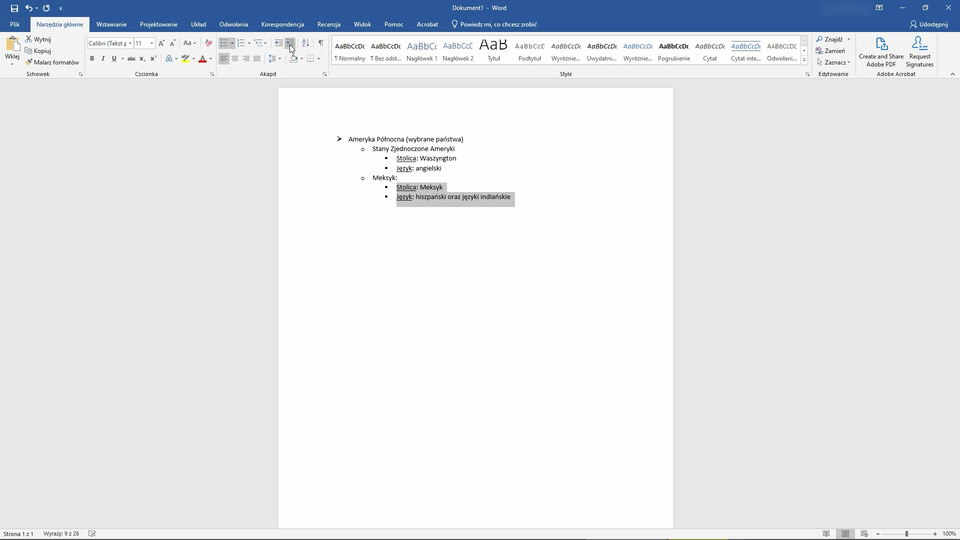Click the Request Signatures icon
The image size is (960, 540).
pyautogui.click(x=919, y=52)
